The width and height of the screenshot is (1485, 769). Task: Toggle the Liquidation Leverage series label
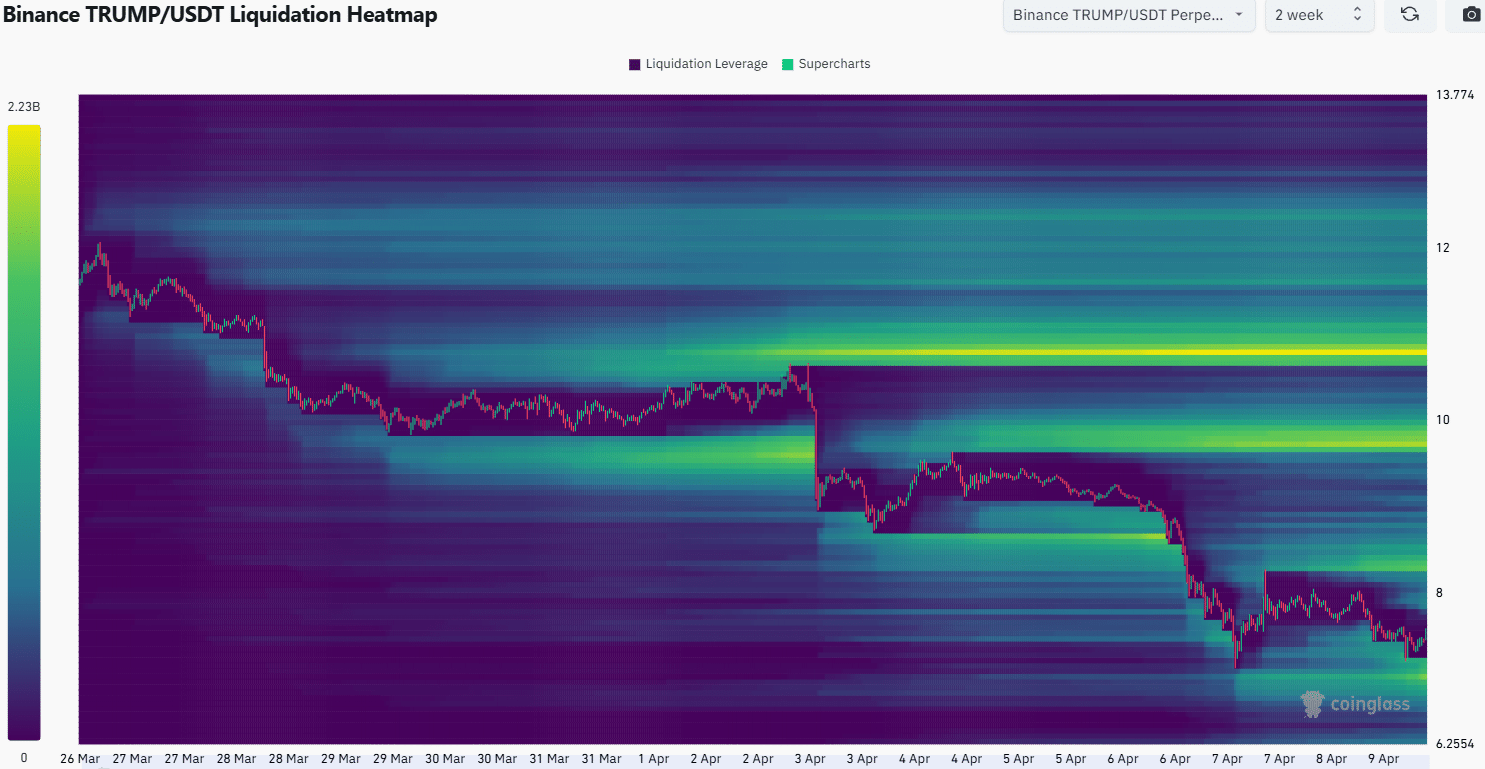[x=706, y=64]
